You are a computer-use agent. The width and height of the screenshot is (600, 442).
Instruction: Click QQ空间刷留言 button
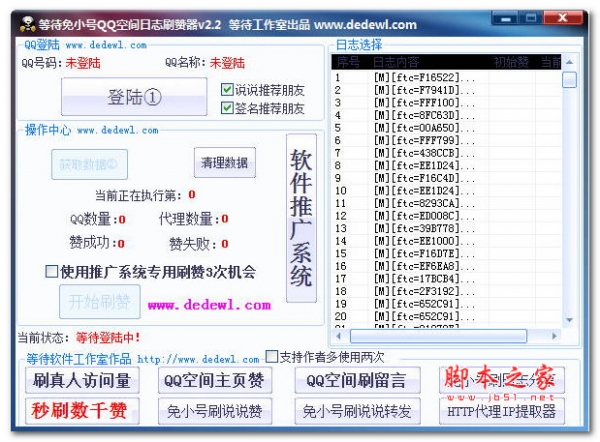[x=357, y=380]
